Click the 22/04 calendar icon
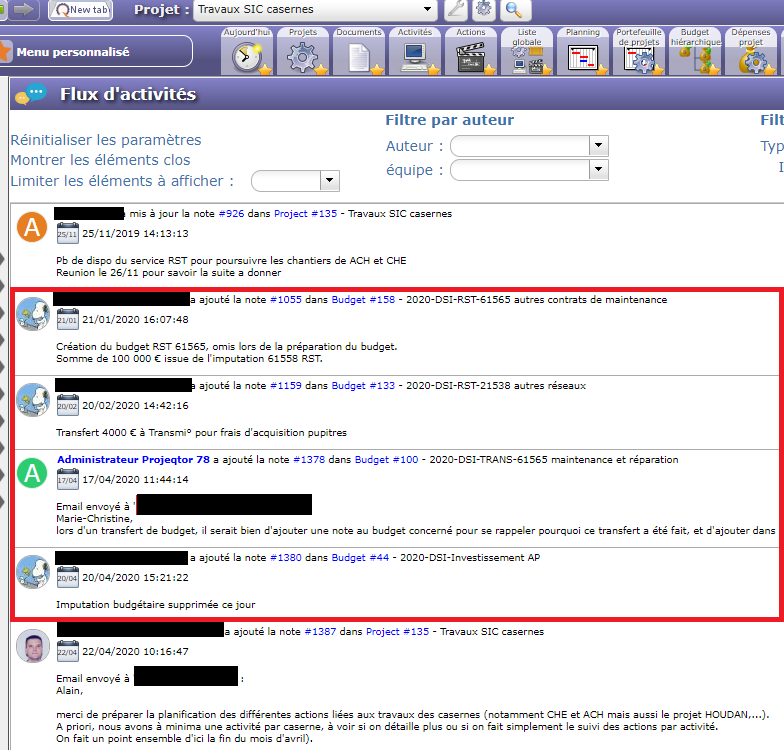 click(68, 651)
